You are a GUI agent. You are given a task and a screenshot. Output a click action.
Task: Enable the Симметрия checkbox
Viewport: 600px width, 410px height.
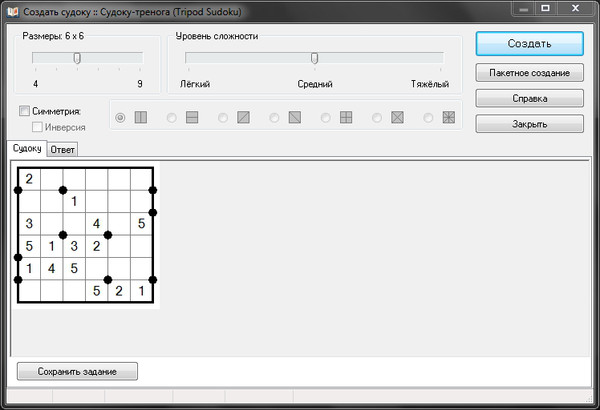point(25,112)
